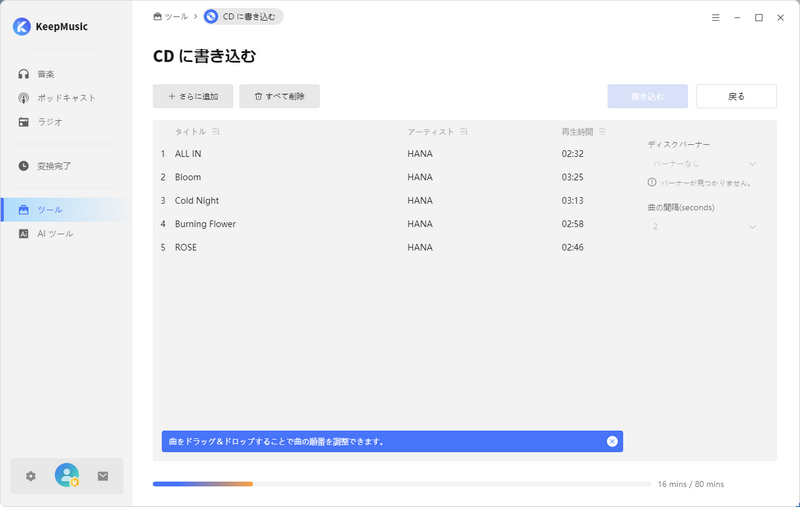Click HANA artist in ROSE row
The width and height of the screenshot is (800, 507).
tap(420, 247)
